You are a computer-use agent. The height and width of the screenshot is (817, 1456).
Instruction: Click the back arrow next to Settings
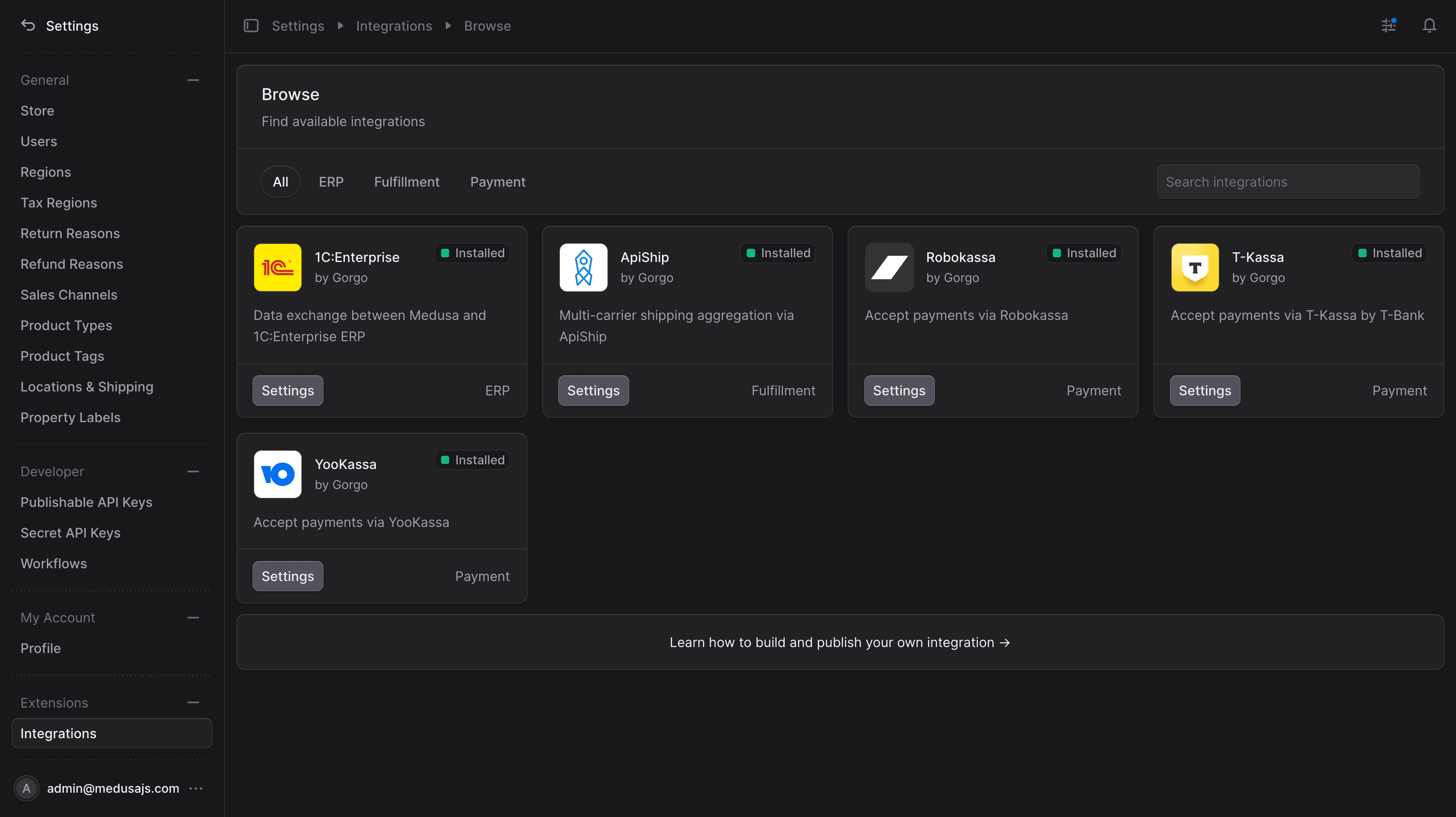pos(28,26)
